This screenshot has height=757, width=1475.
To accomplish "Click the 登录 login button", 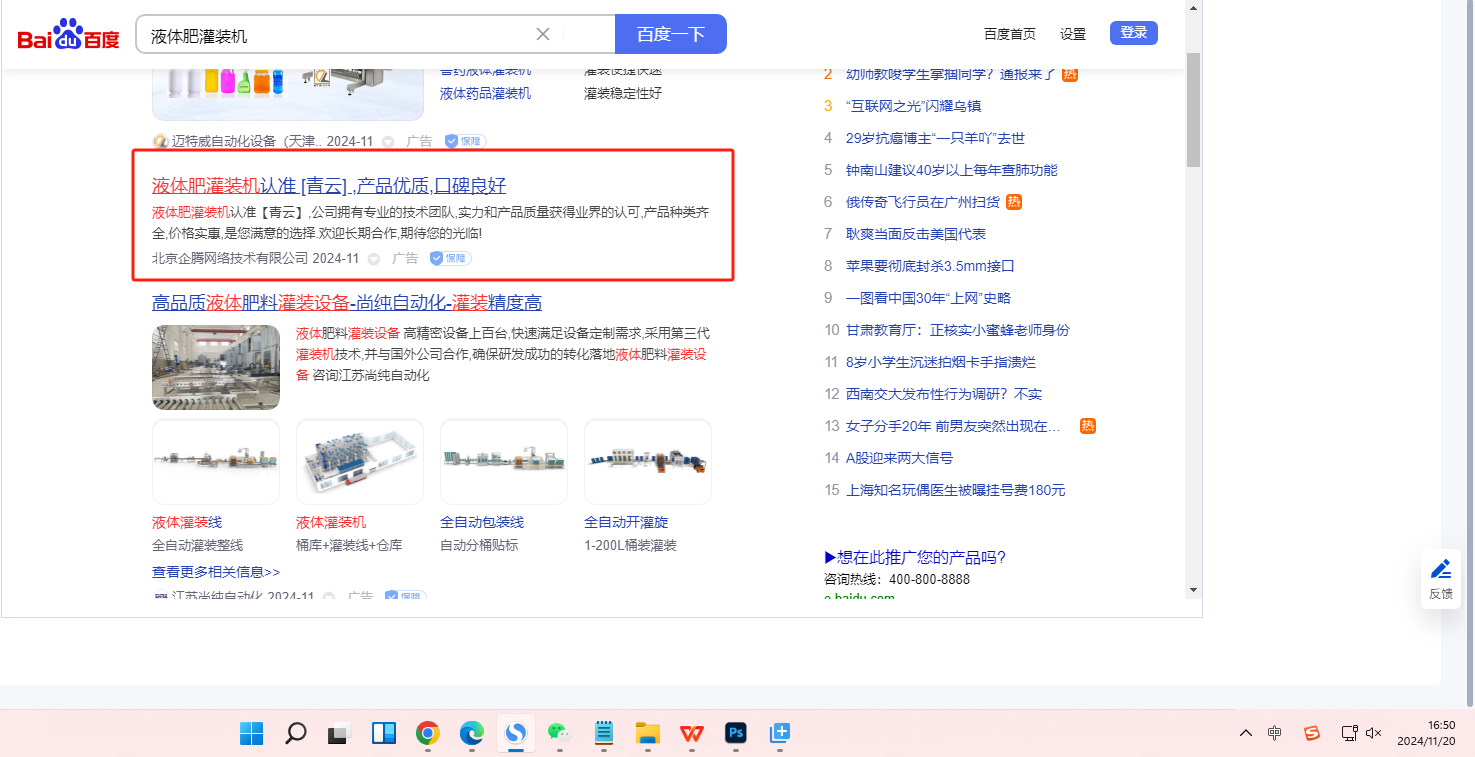I will click(x=1134, y=33).
